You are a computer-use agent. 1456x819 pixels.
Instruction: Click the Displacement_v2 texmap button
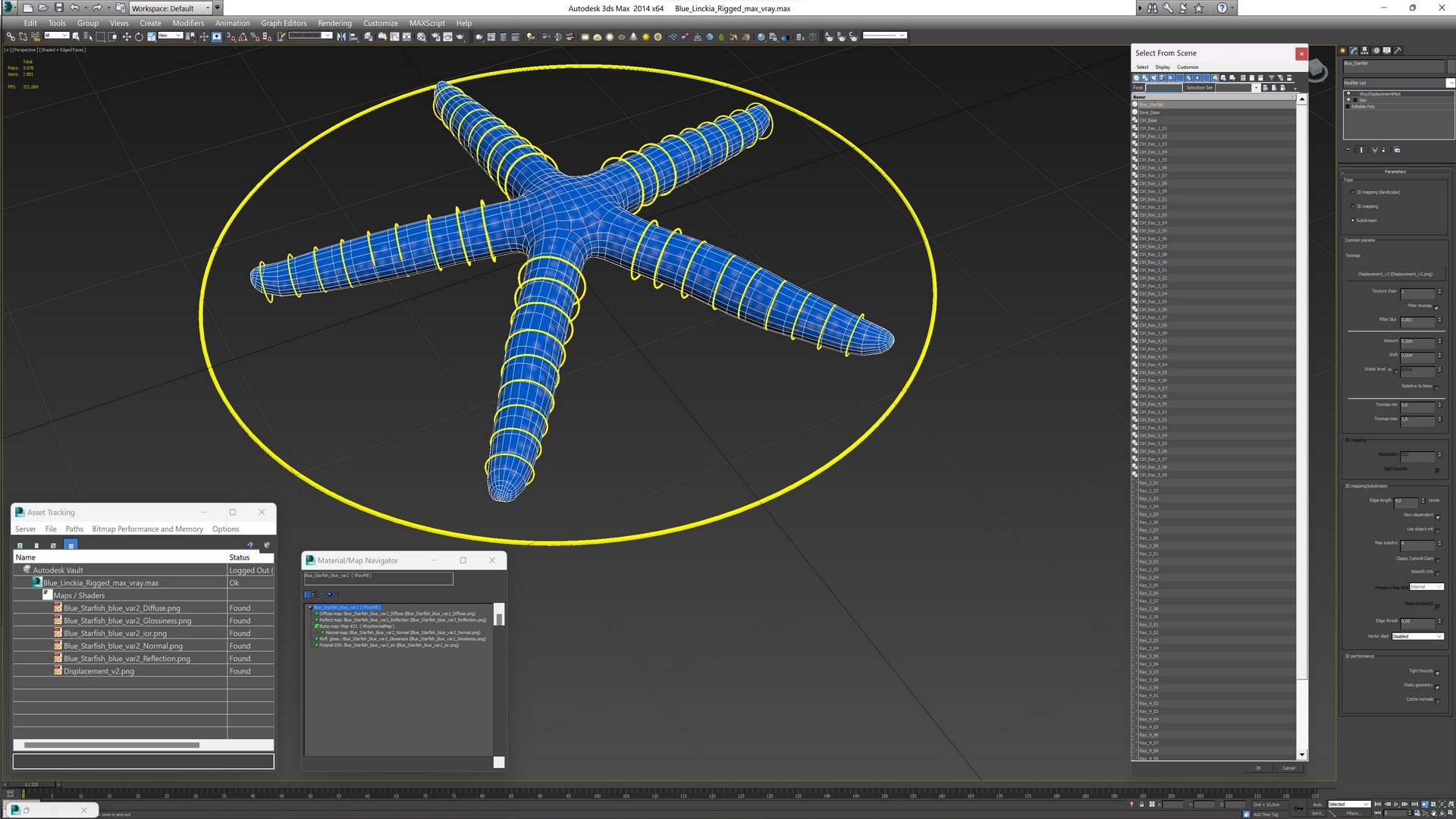(x=1395, y=274)
